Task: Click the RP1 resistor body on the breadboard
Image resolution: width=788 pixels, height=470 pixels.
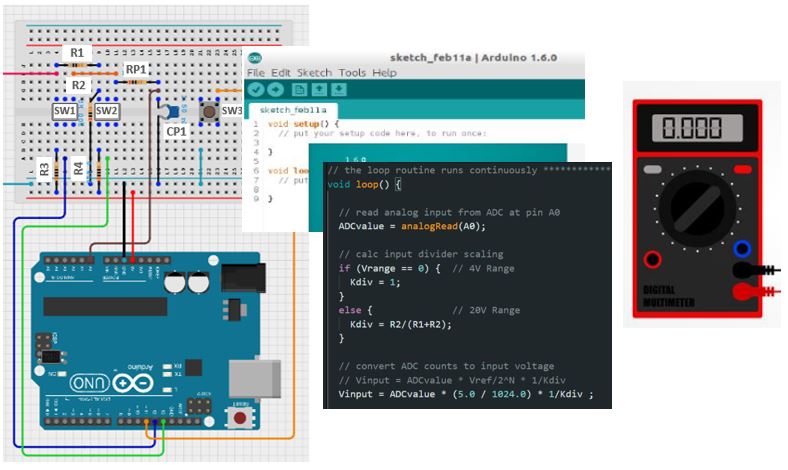Action: click(x=137, y=81)
